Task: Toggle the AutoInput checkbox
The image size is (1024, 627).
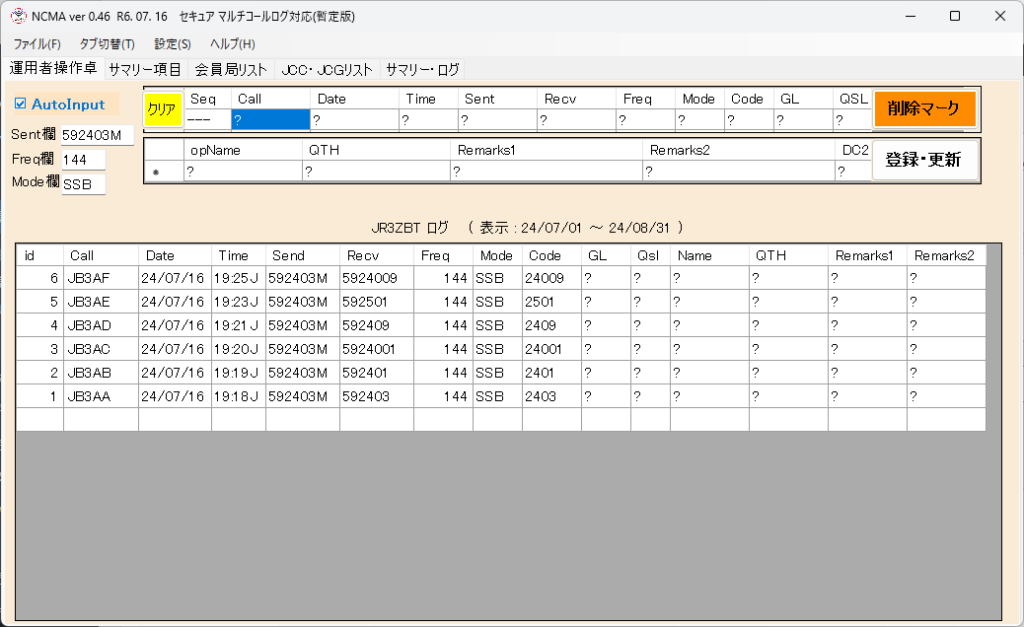Action: coord(20,104)
